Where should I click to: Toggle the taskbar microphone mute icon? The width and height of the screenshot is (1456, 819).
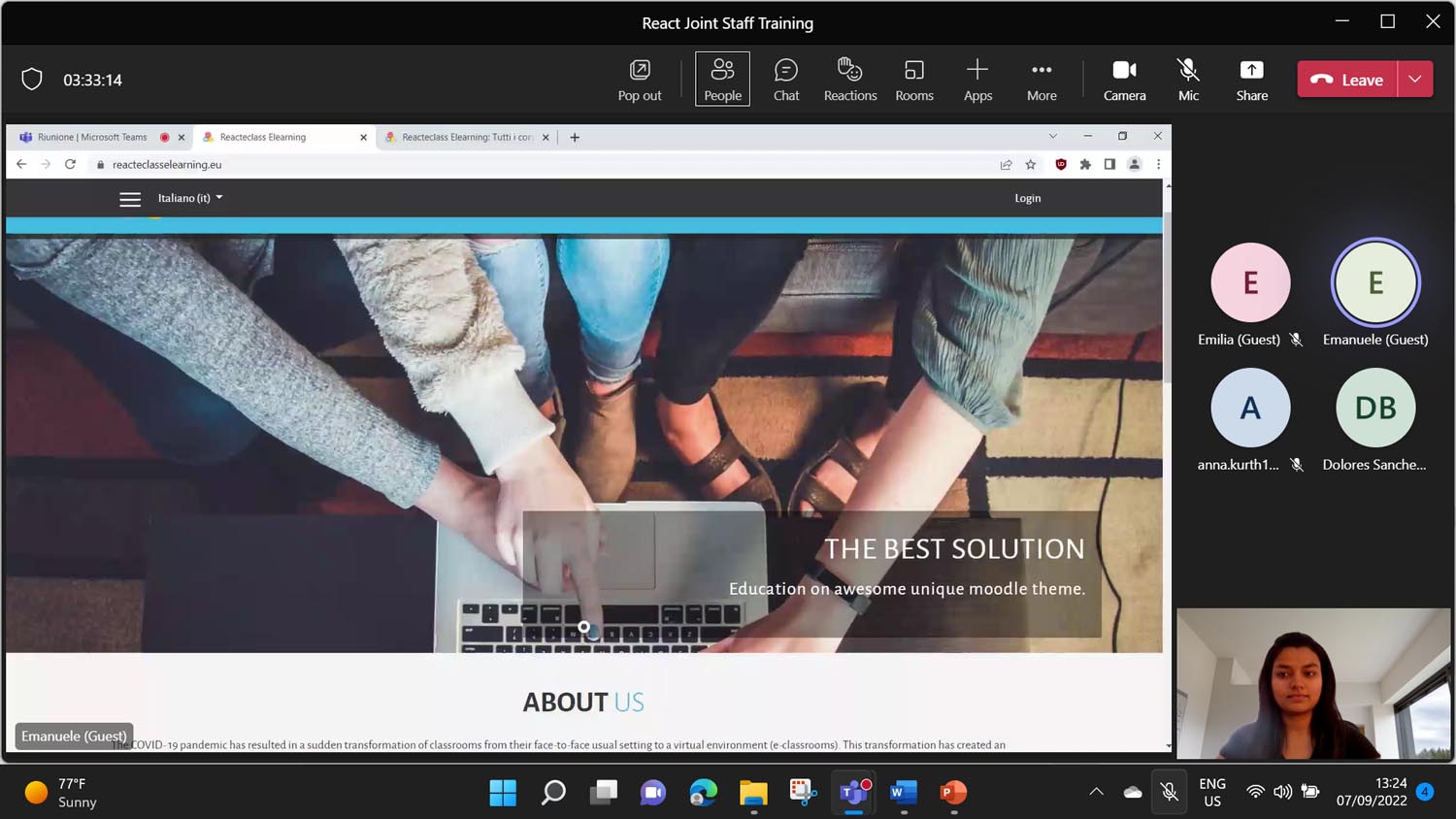pos(1170,792)
